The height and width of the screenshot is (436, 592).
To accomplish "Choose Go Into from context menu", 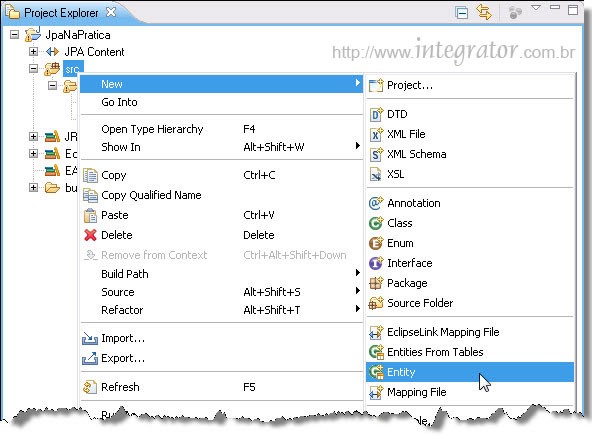I will 222,102.
